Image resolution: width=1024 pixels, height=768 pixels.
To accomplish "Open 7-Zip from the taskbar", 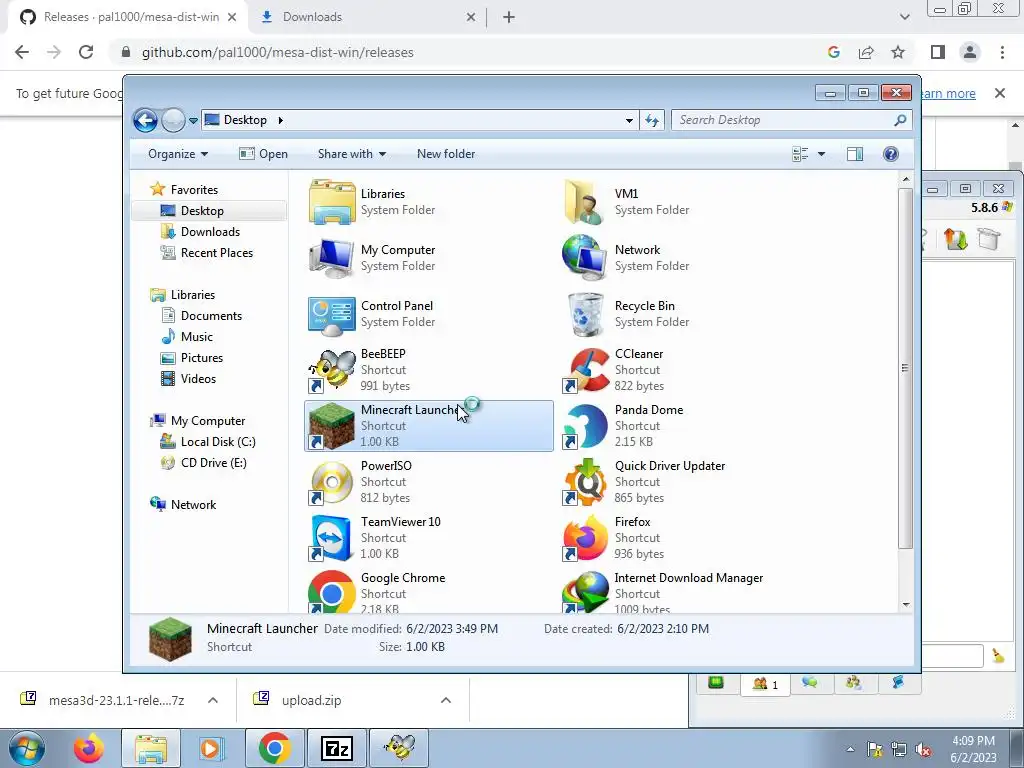I will [337, 748].
